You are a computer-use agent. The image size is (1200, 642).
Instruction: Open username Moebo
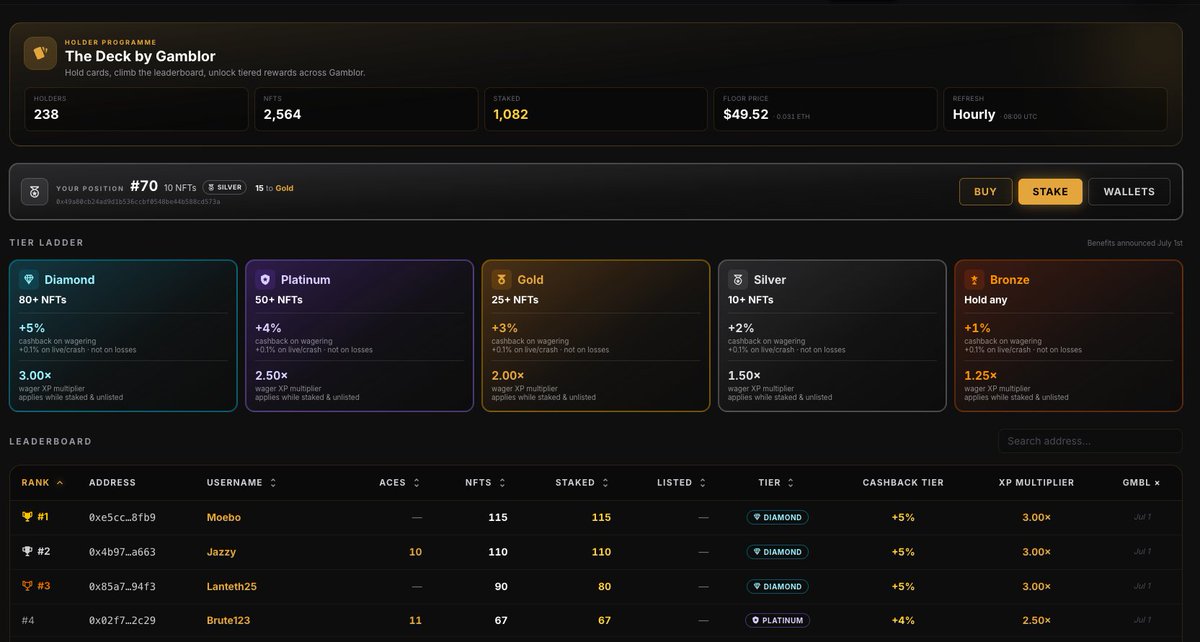point(224,517)
